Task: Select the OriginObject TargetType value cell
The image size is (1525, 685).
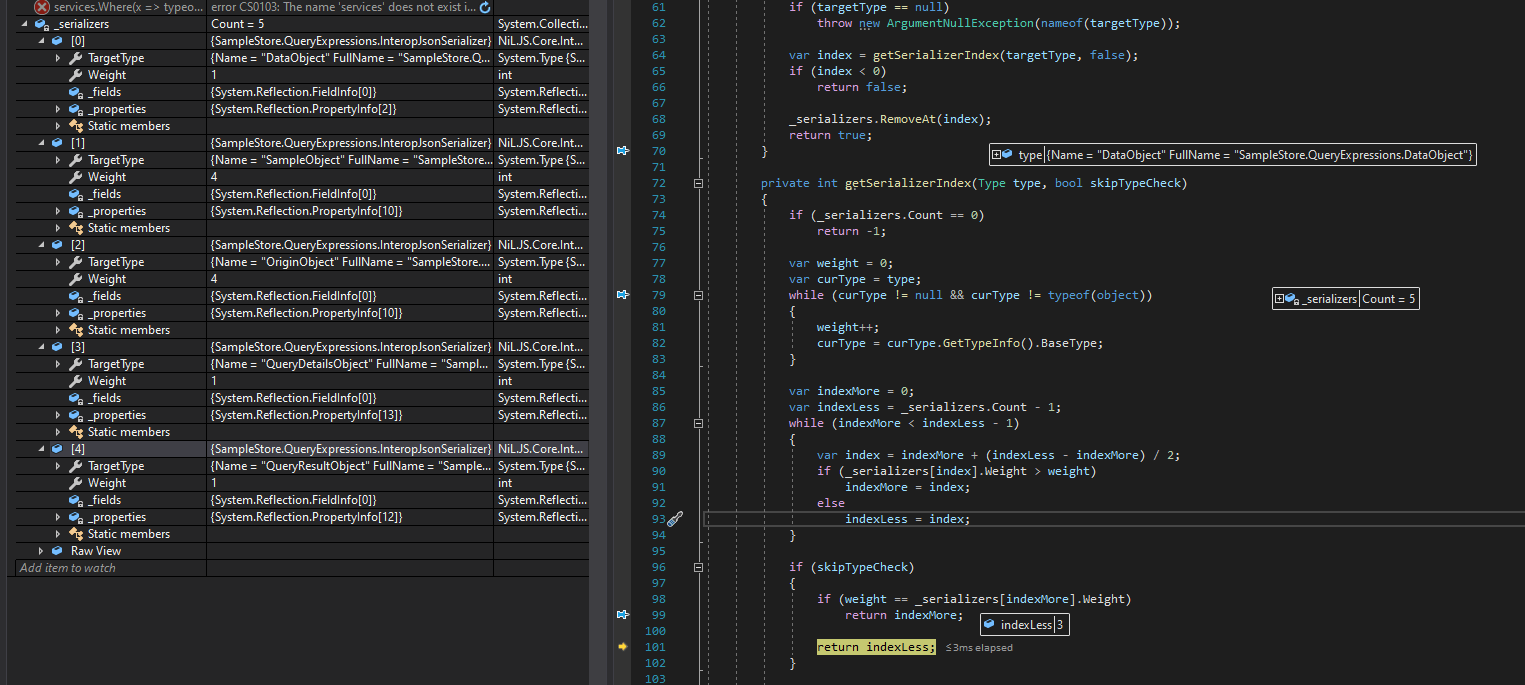Action: tap(350, 262)
